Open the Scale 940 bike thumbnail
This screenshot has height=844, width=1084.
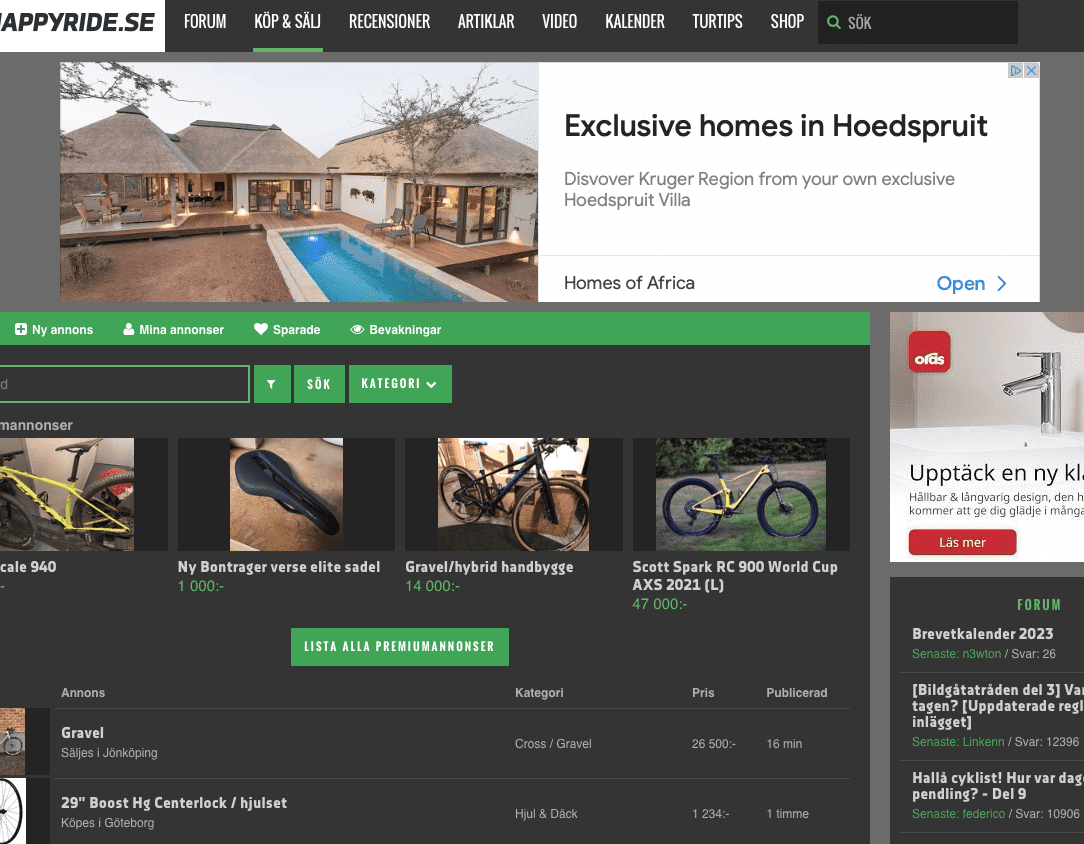pos(67,494)
